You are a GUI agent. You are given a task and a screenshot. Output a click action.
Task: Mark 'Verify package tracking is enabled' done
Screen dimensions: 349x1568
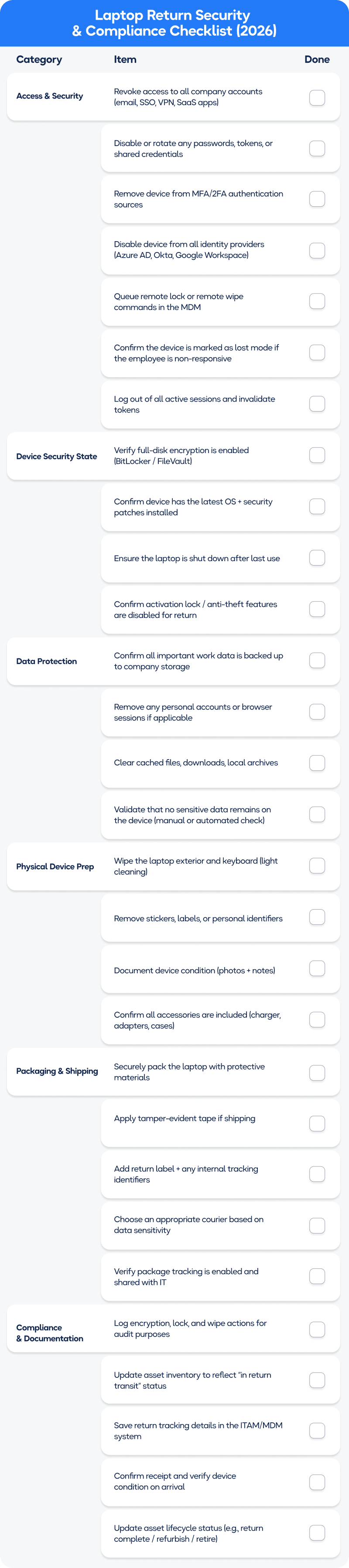(317, 1276)
